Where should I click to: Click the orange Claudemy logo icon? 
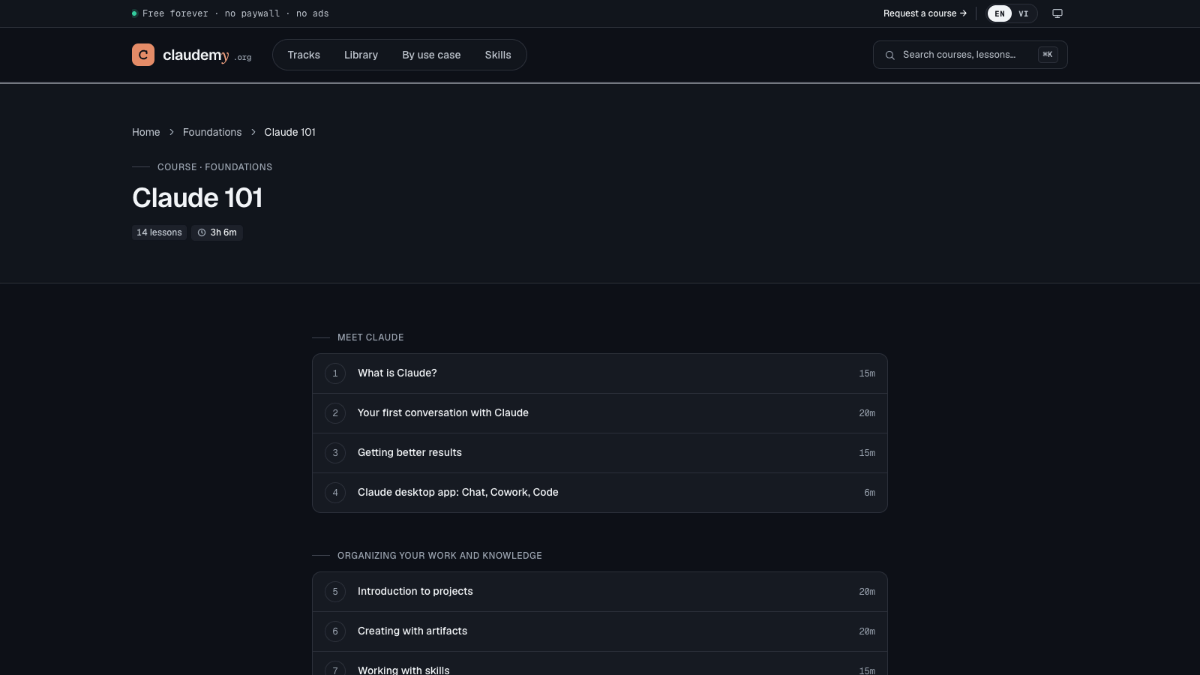pyautogui.click(x=143, y=55)
